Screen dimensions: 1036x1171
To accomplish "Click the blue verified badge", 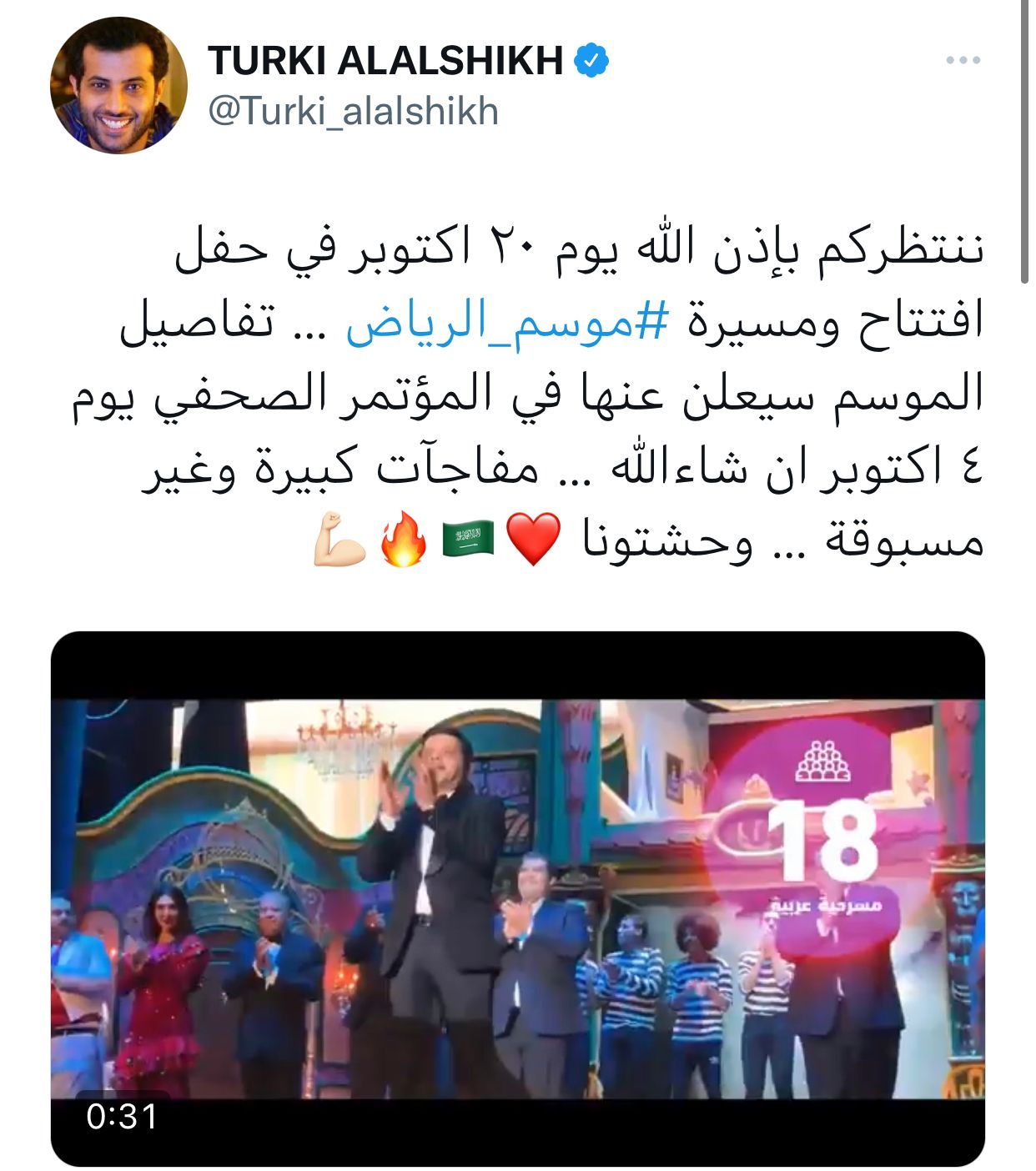I will click(x=591, y=61).
